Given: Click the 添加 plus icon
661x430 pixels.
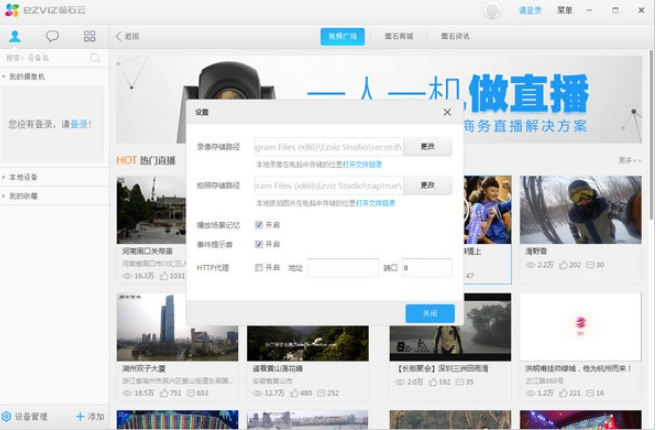Looking at the screenshot, I should [80, 417].
